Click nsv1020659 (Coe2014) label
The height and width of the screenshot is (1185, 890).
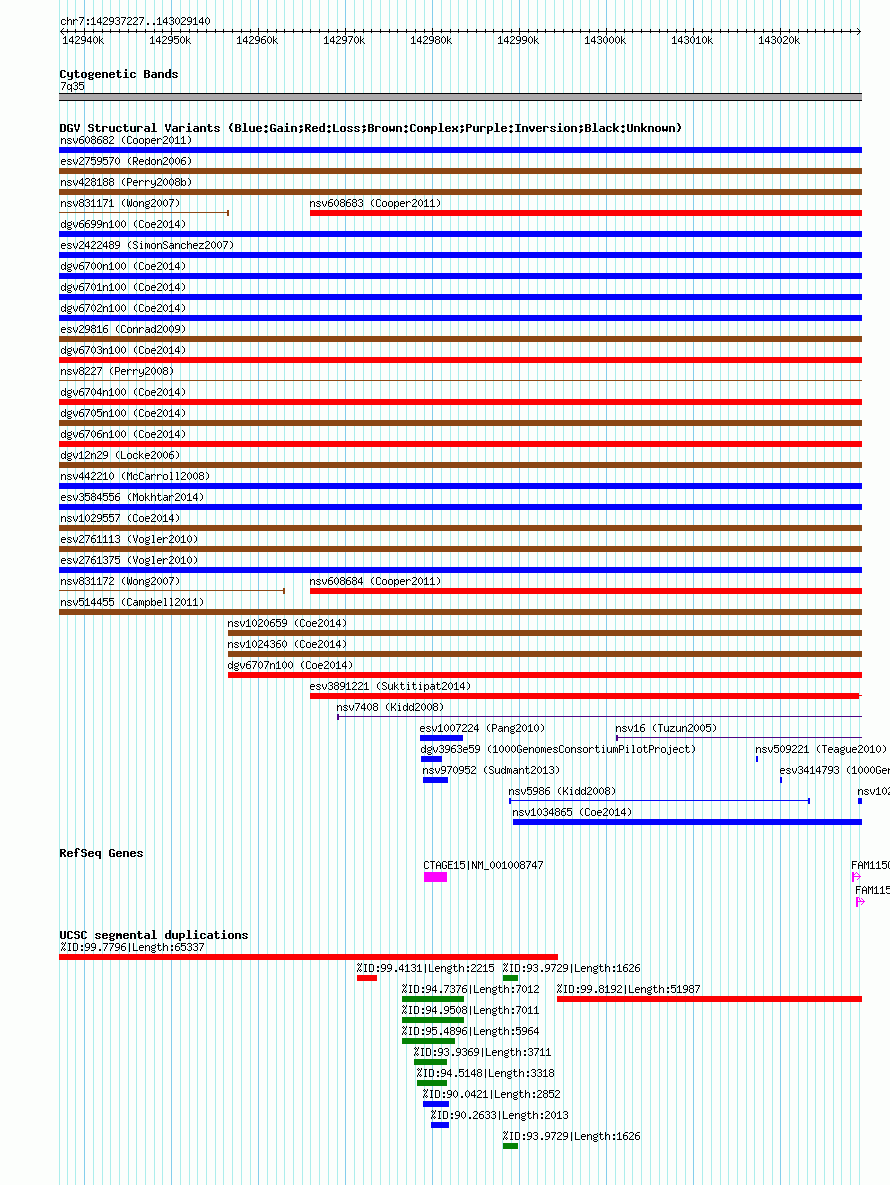coord(287,624)
